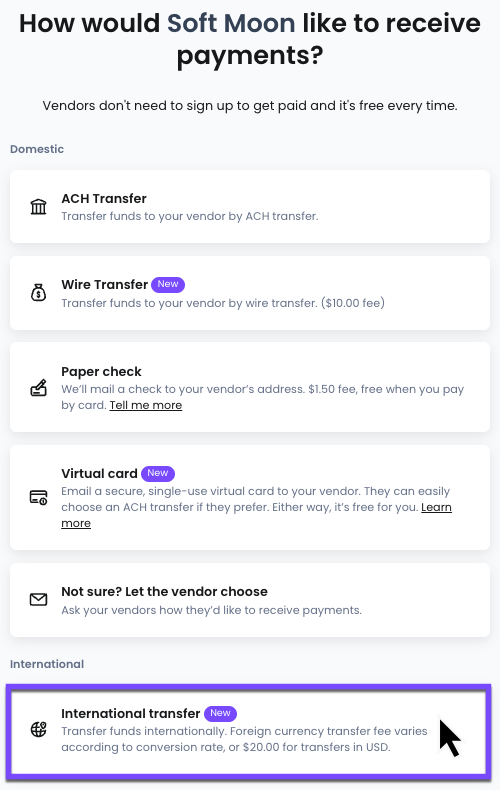The height and width of the screenshot is (790, 500).
Task: Open the Learn more link for virtual card
Action: click(x=436, y=507)
